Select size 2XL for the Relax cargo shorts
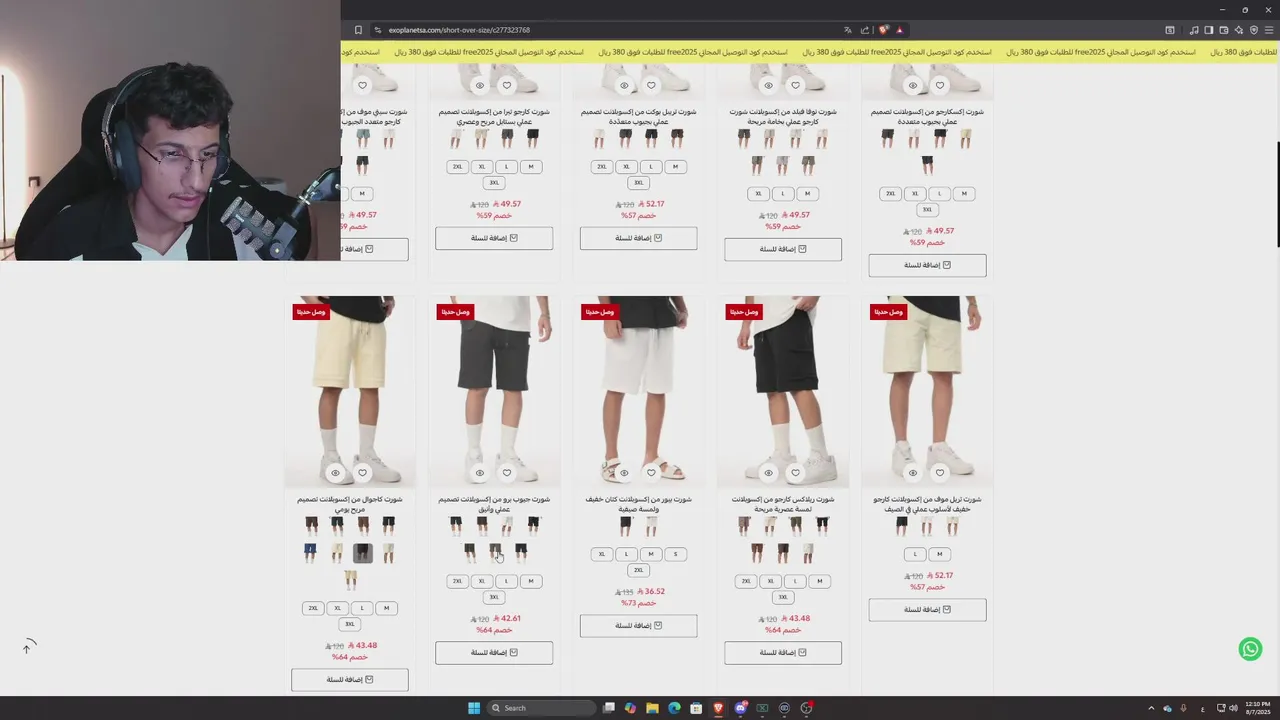1280x720 pixels. click(x=746, y=581)
